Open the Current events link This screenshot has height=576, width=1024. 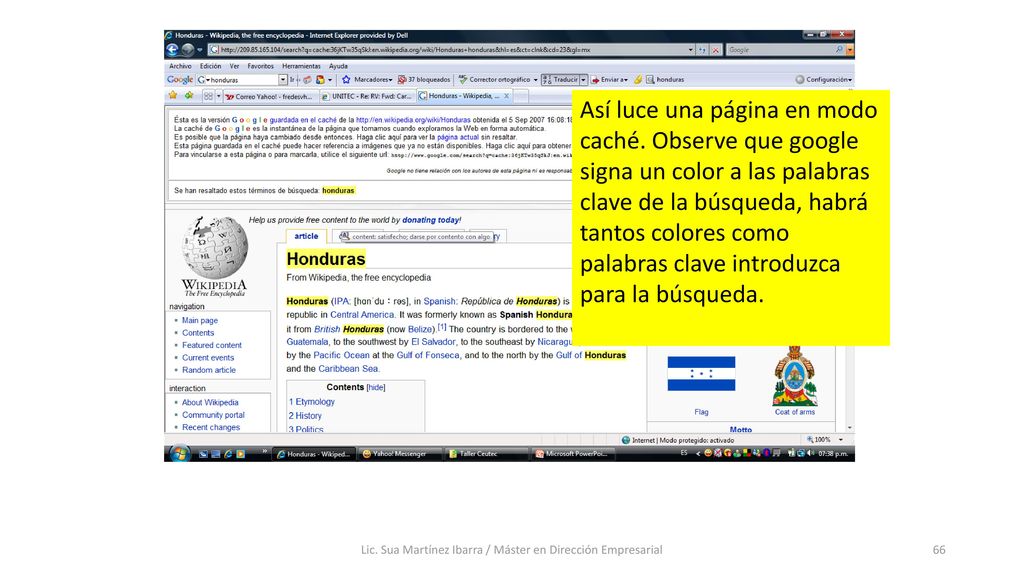pos(208,358)
